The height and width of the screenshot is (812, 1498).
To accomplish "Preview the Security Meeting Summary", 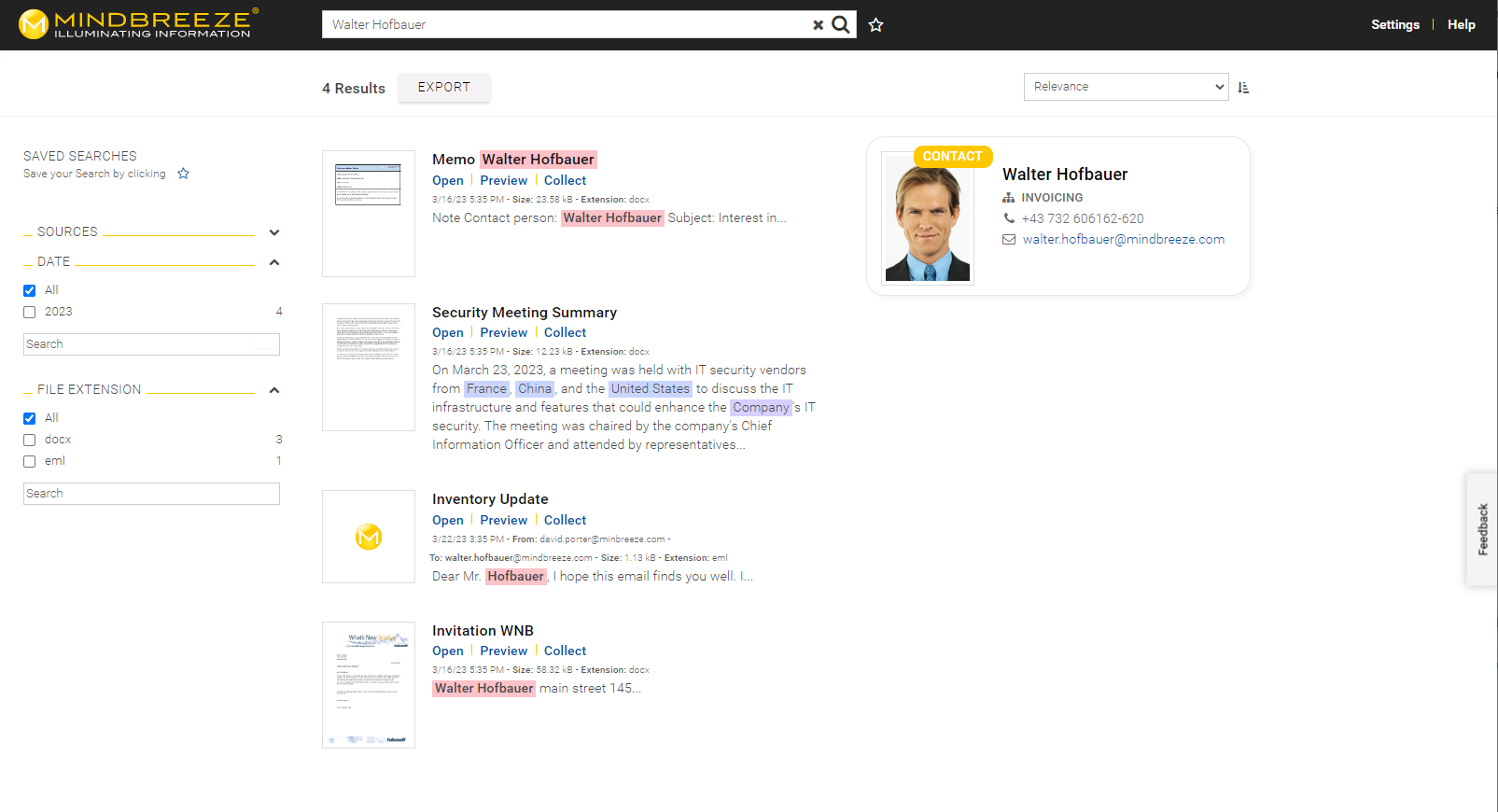I will (504, 333).
